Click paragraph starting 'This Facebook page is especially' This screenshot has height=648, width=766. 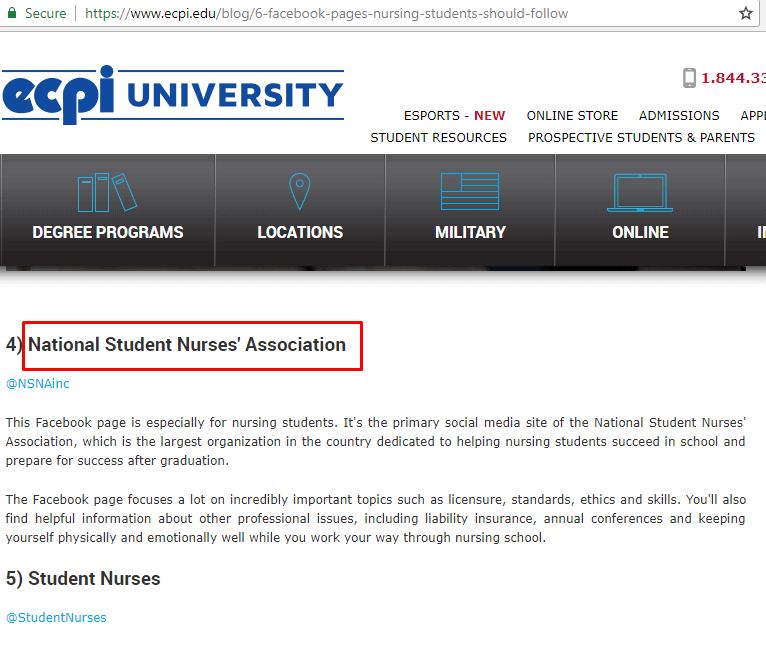point(376,441)
